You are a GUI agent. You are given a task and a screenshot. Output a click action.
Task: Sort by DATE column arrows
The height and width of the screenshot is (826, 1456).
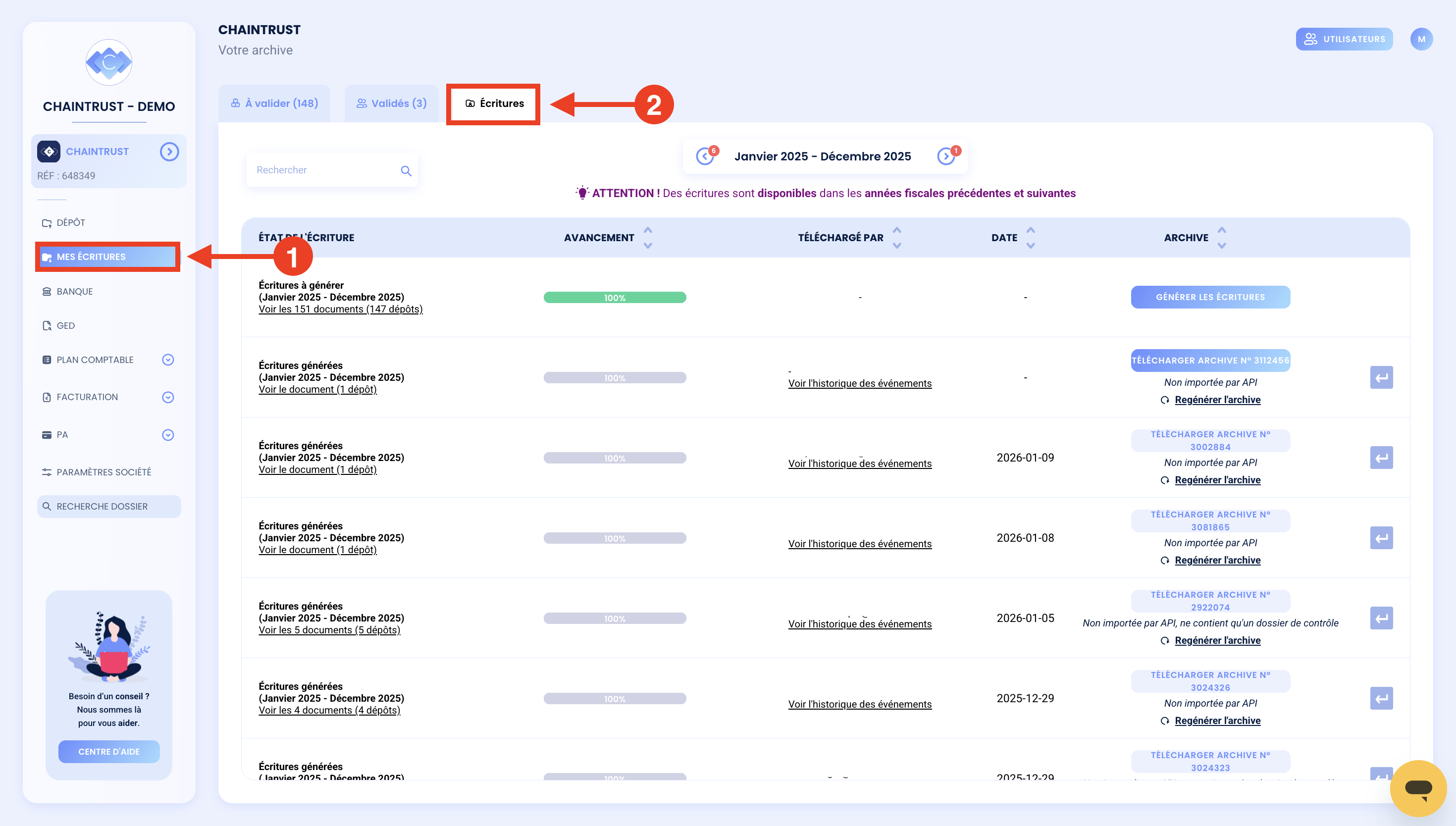click(1031, 238)
